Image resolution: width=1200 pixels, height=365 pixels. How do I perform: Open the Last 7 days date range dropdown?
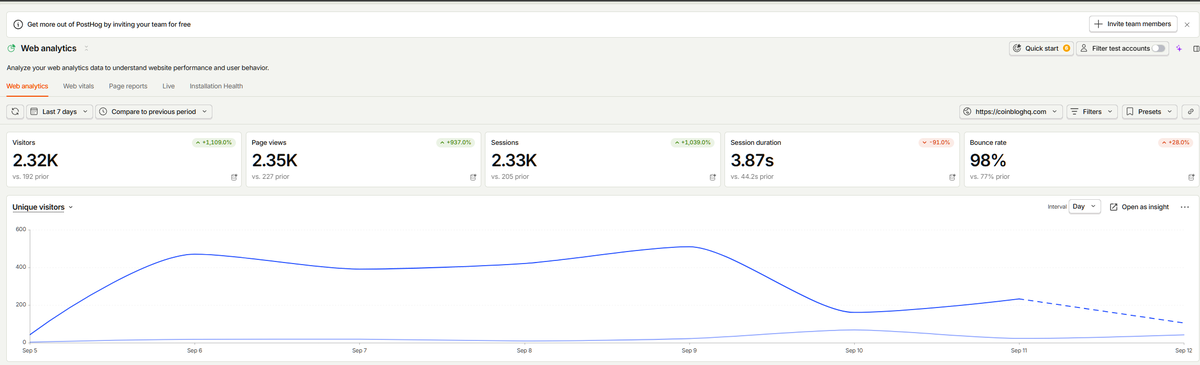[x=60, y=112]
